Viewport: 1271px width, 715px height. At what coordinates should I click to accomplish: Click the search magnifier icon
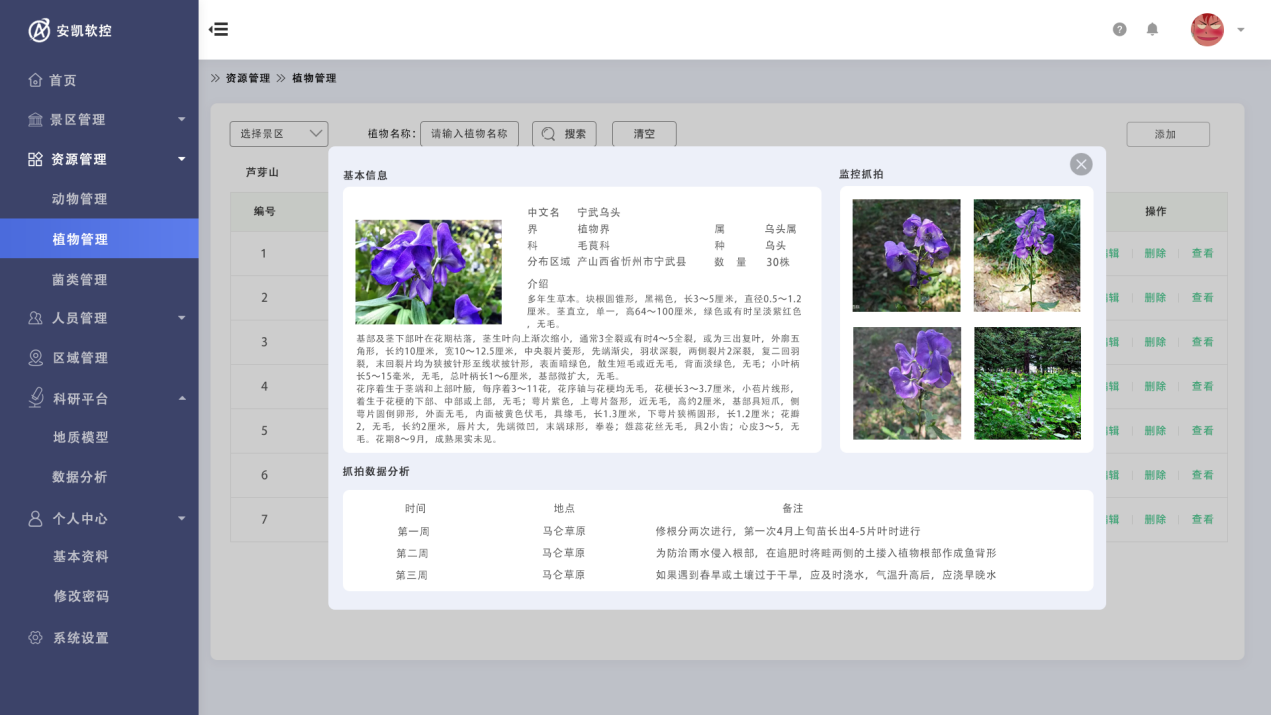549,134
